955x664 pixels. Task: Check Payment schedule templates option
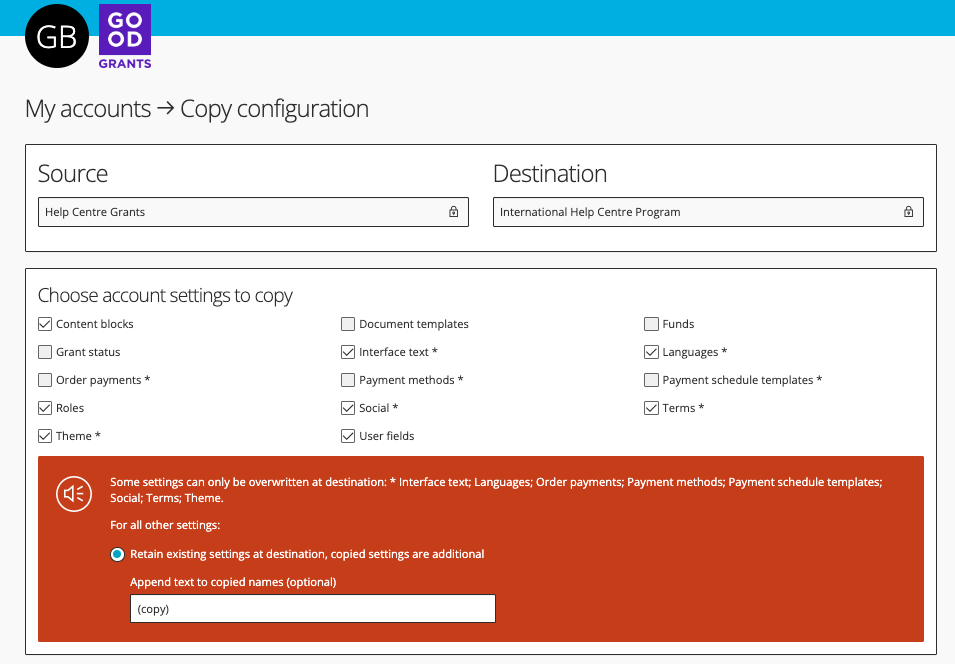651,380
